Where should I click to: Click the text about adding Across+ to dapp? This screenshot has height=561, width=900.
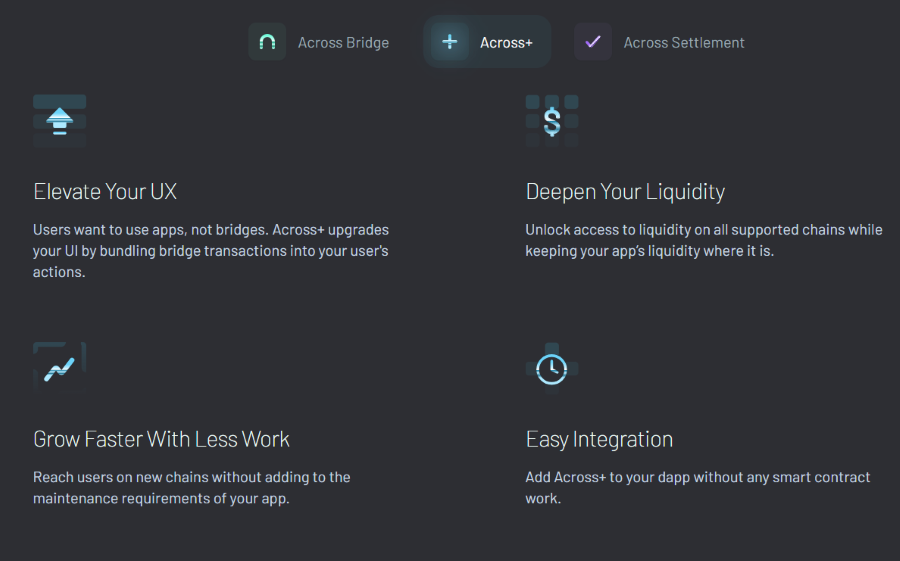pos(698,488)
